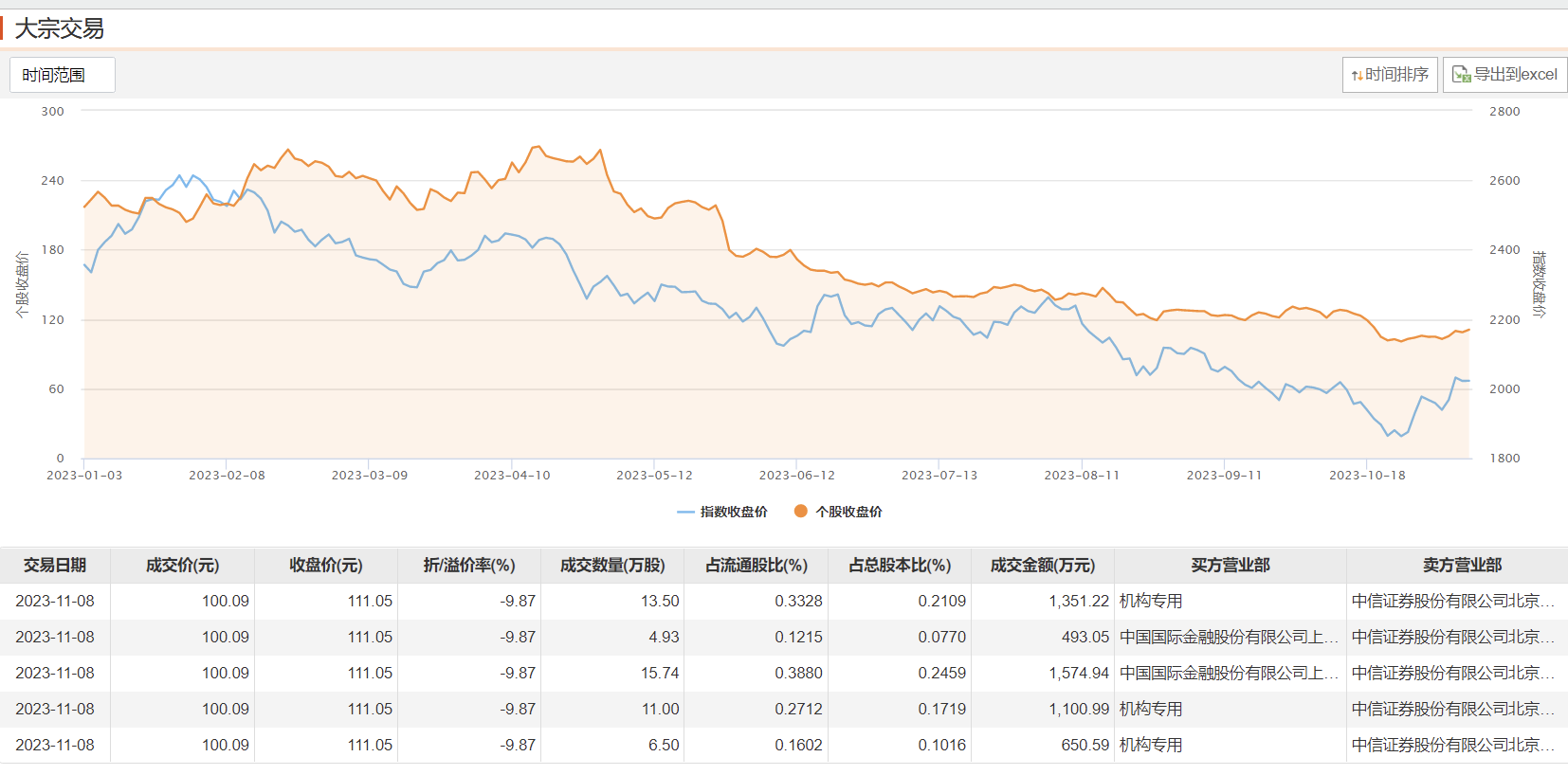Click the 折/溢价率(%) column header
This screenshot has width=1568, height=775.
[469, 566]
